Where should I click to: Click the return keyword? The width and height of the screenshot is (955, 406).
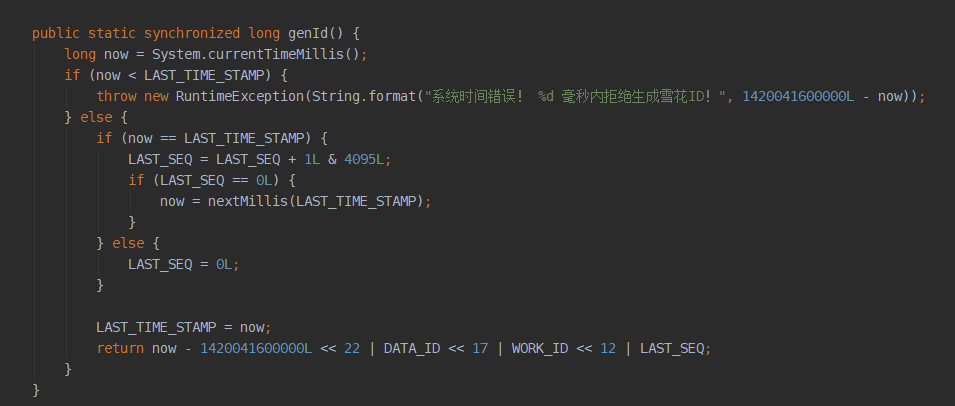pyautogui.click(x=121, y=348)
